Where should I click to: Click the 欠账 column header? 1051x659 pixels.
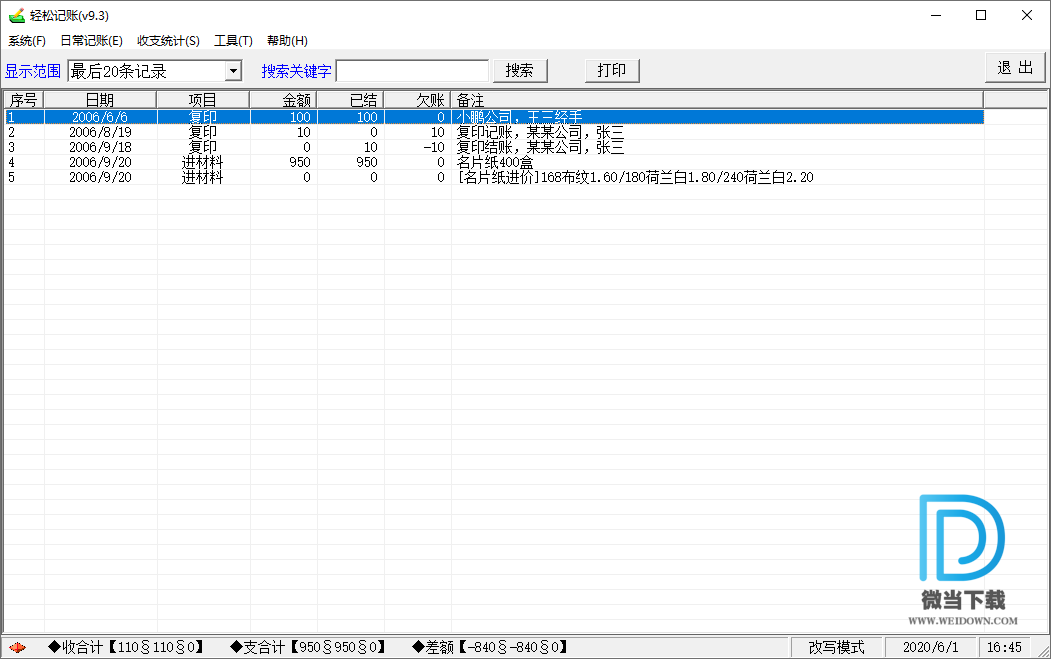coord(417,100)
